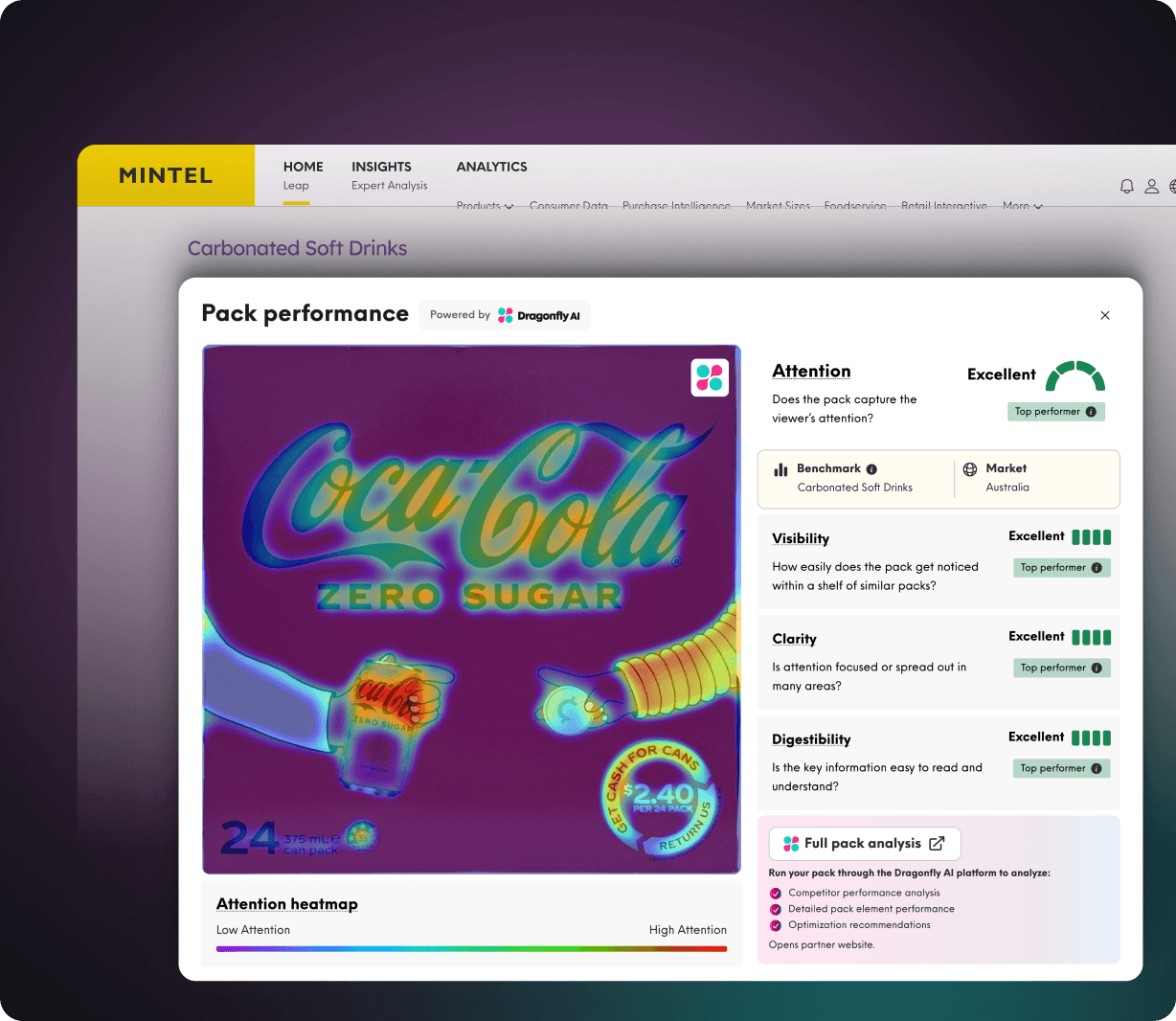
Task: Open INSIGHTS Expert Analysis tab
Action: click(389, 175)
